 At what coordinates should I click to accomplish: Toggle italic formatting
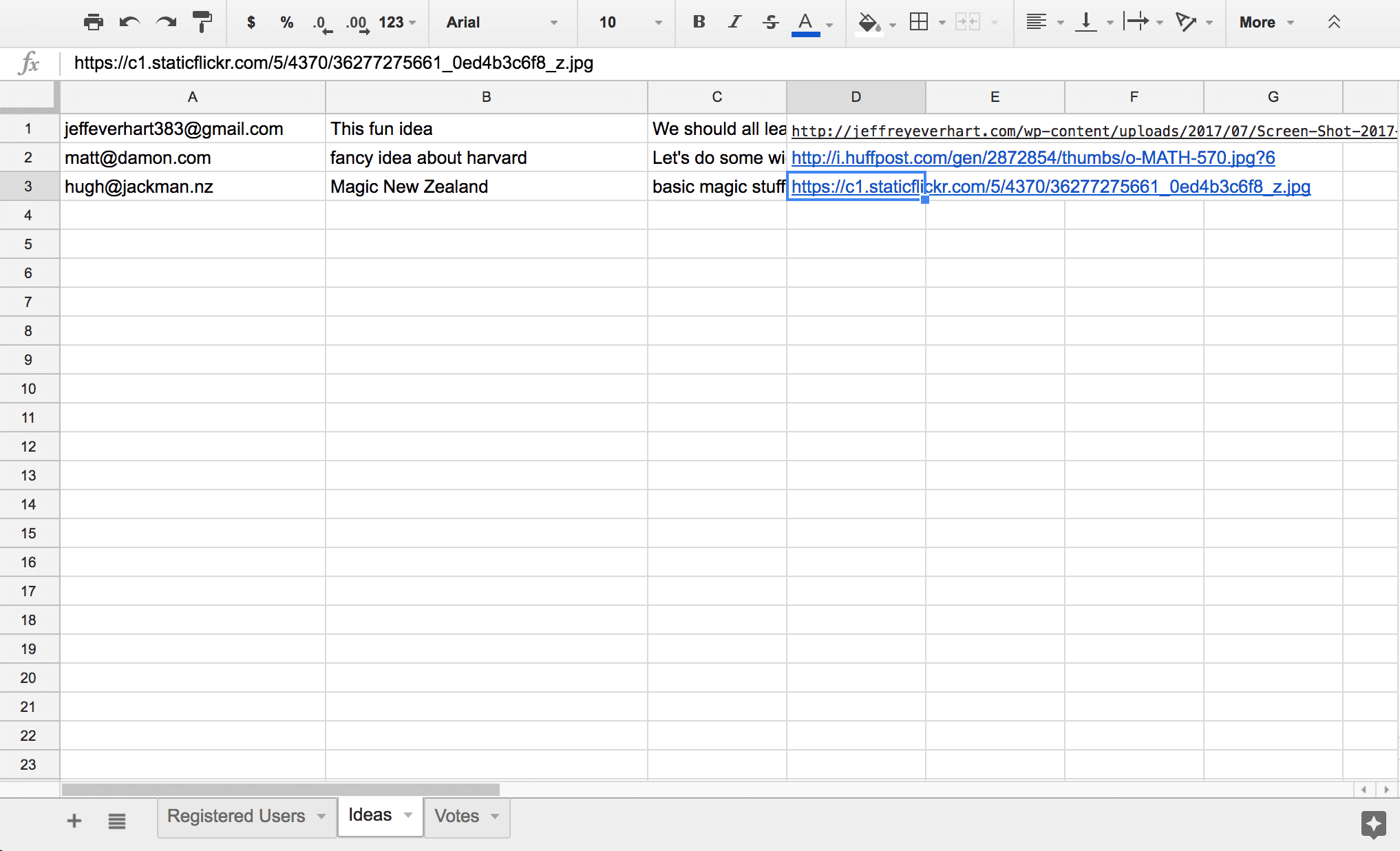point(734,22)
